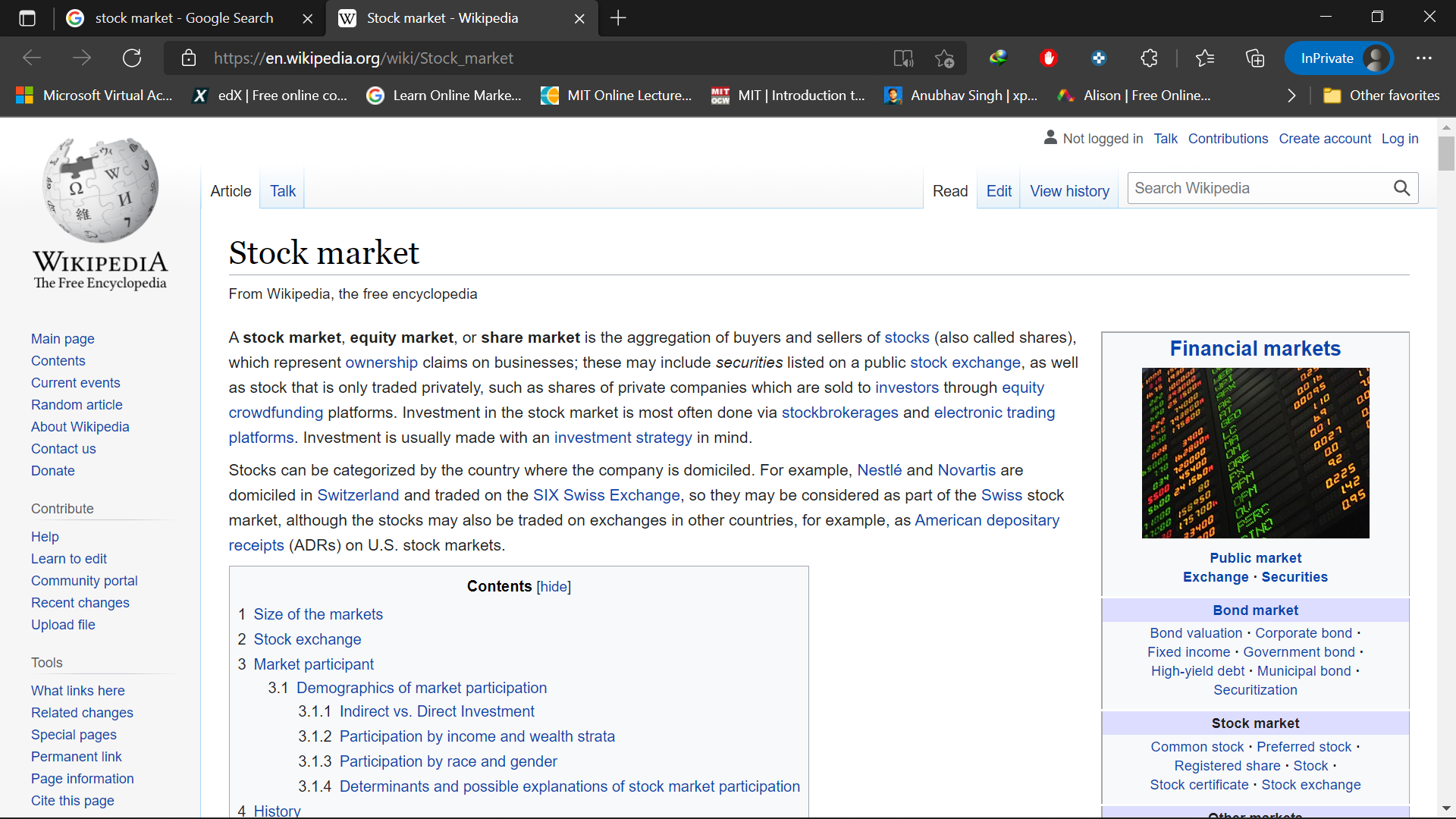Hide the article table of contents
Image resolution: width=1456 pixels, height=819 pixels.
(554, 586)
